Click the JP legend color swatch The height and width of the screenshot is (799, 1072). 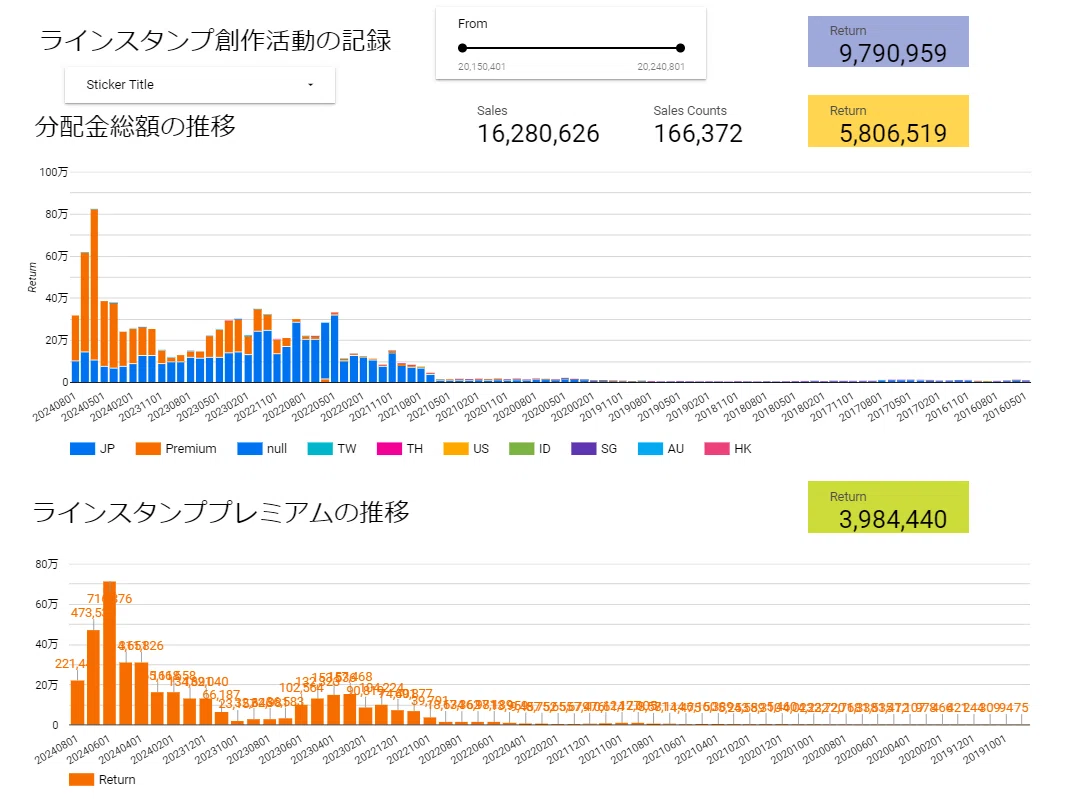[82, 448]
